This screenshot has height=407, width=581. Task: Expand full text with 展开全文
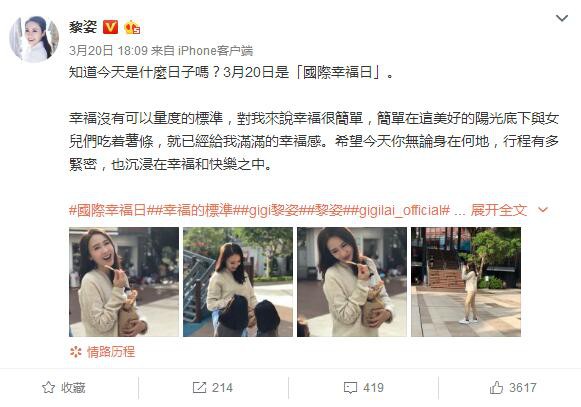pyautogui.click(x=499, y=210)
